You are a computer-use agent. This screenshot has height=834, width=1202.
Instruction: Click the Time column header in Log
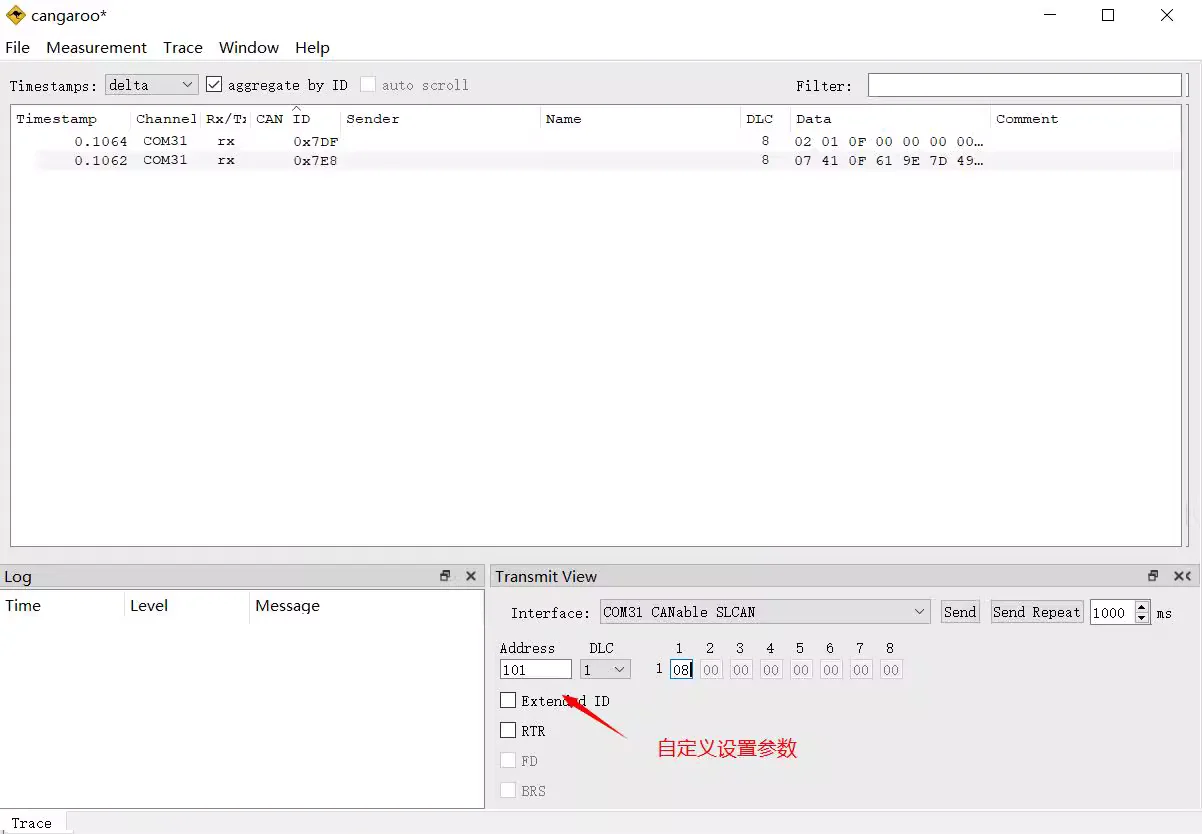click(62, 606)
